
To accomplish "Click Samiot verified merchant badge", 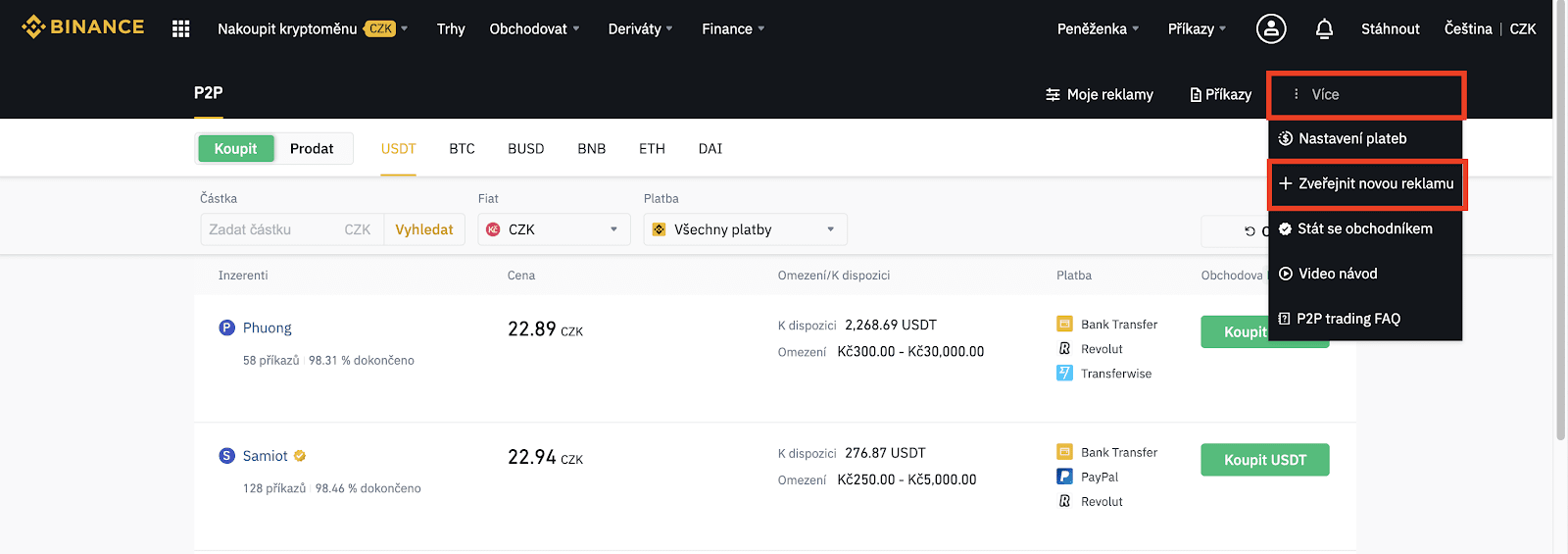I will [x=300, y=456].
